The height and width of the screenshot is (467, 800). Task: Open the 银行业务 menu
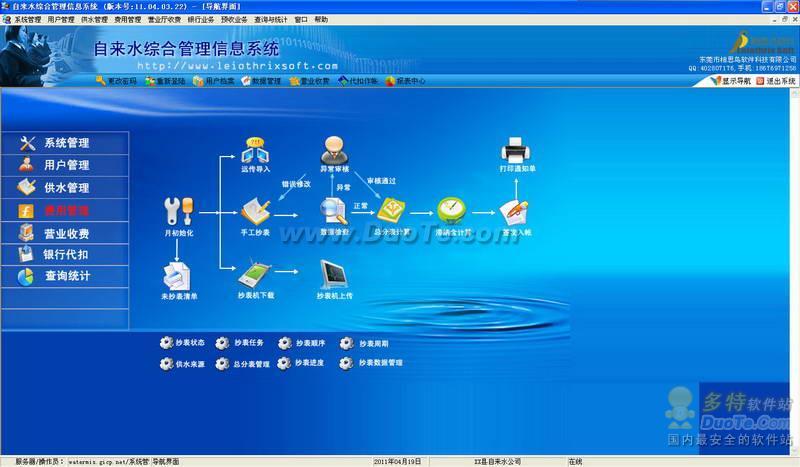point(201,19)
